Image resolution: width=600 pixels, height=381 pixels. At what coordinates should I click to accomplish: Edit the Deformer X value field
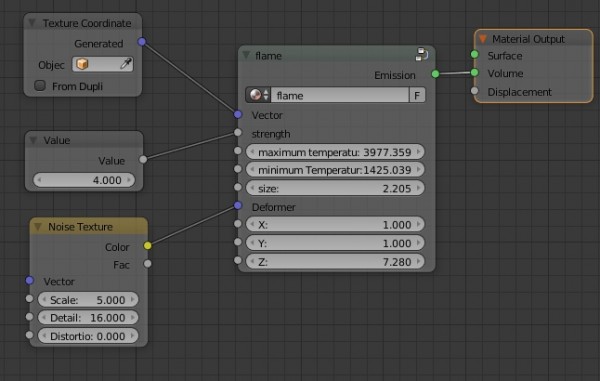[335, 225]
